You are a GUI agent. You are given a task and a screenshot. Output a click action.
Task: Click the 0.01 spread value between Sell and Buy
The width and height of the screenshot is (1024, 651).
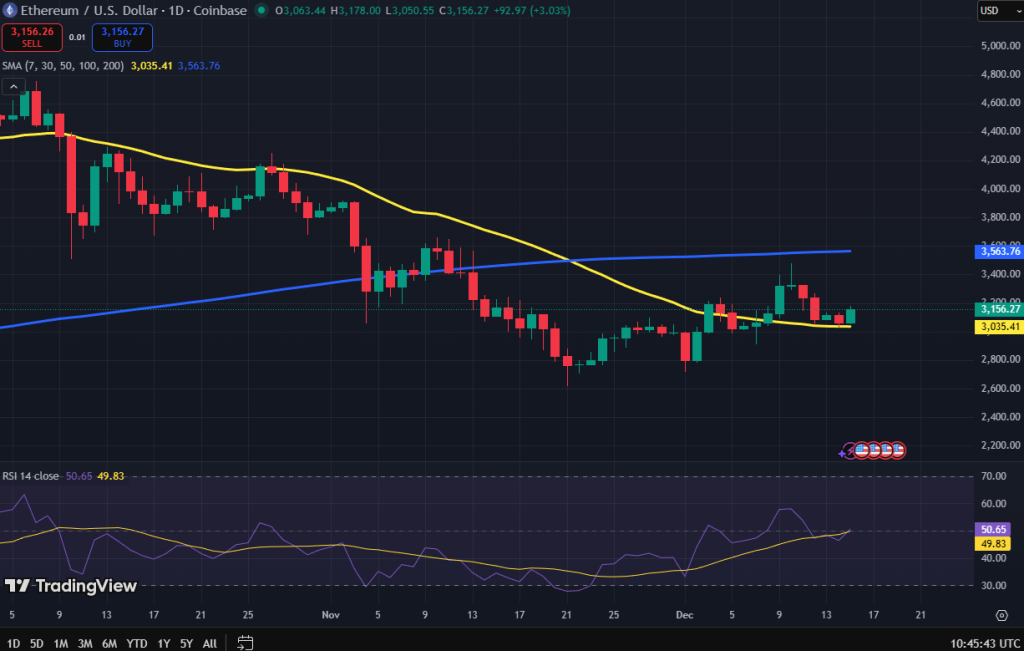tap(77, 37)
